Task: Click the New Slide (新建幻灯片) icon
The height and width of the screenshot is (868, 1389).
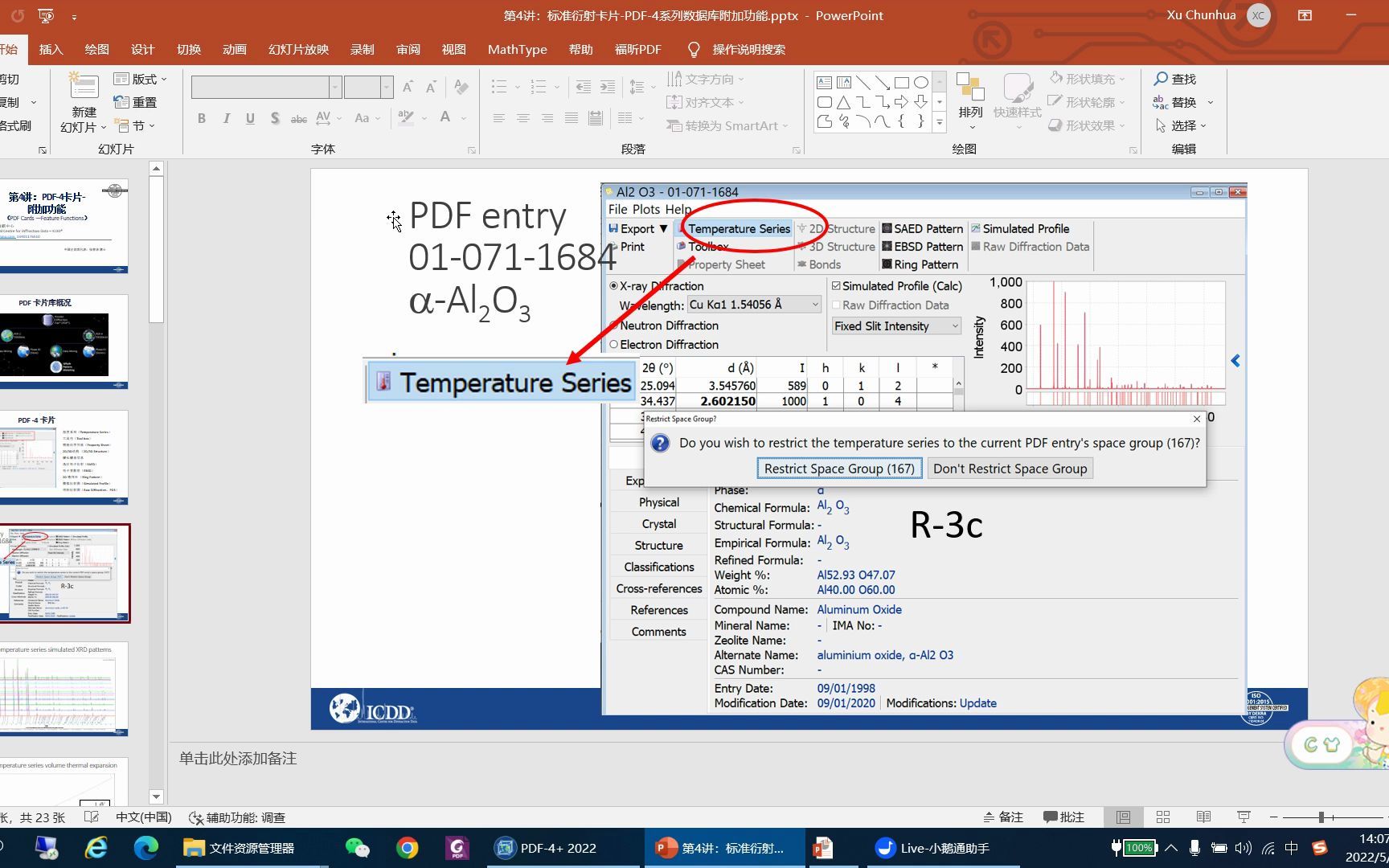Action: (x=84, y=86)
